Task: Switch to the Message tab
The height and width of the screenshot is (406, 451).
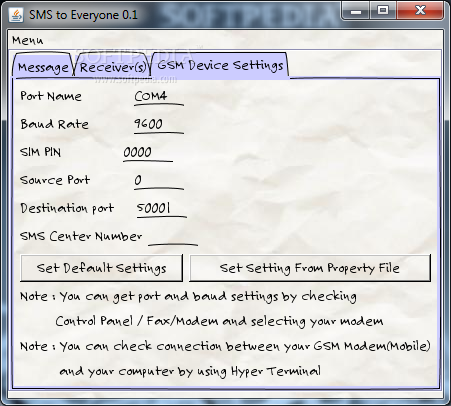Action: point(43,67)
